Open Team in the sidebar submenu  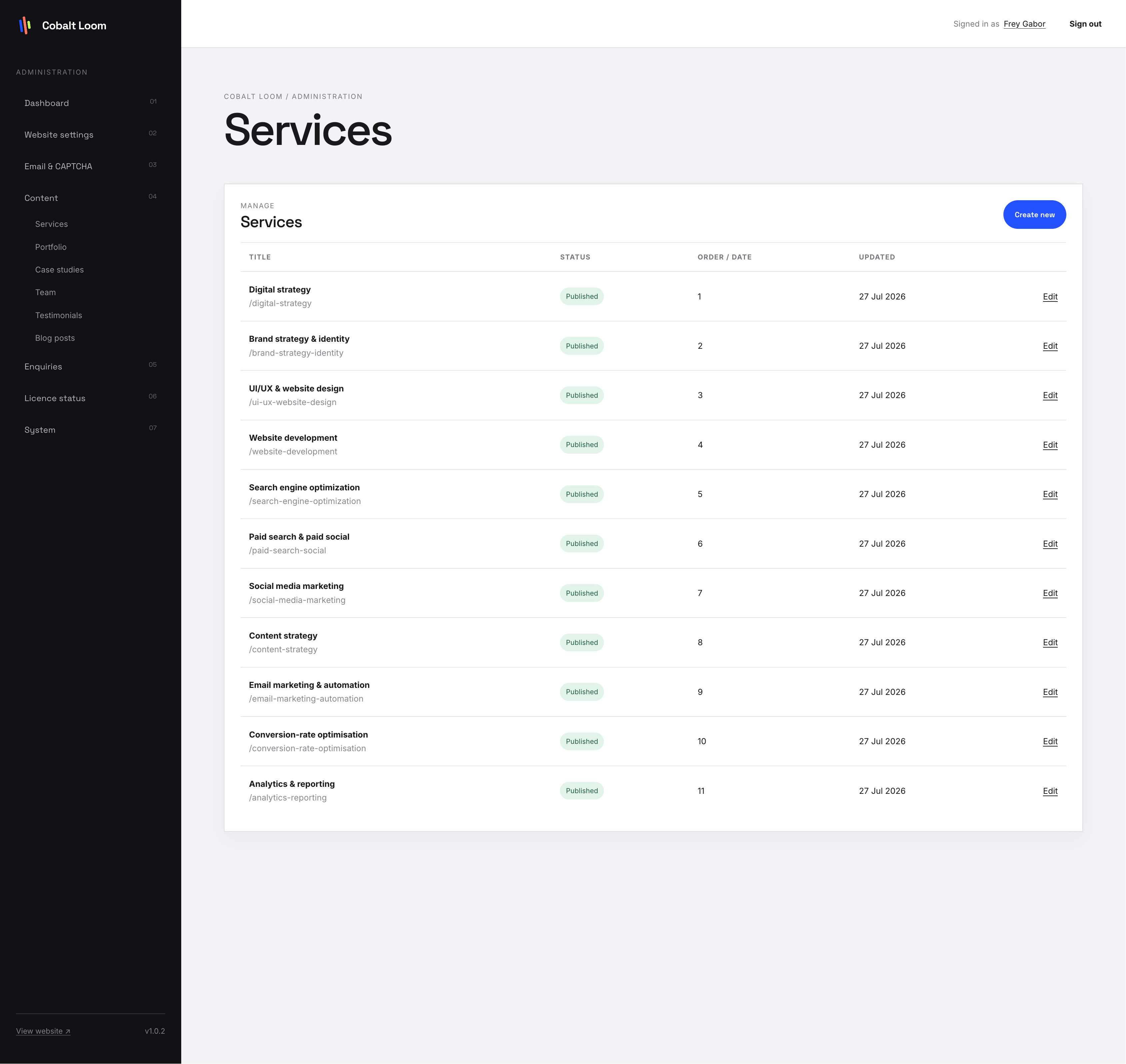45,293
